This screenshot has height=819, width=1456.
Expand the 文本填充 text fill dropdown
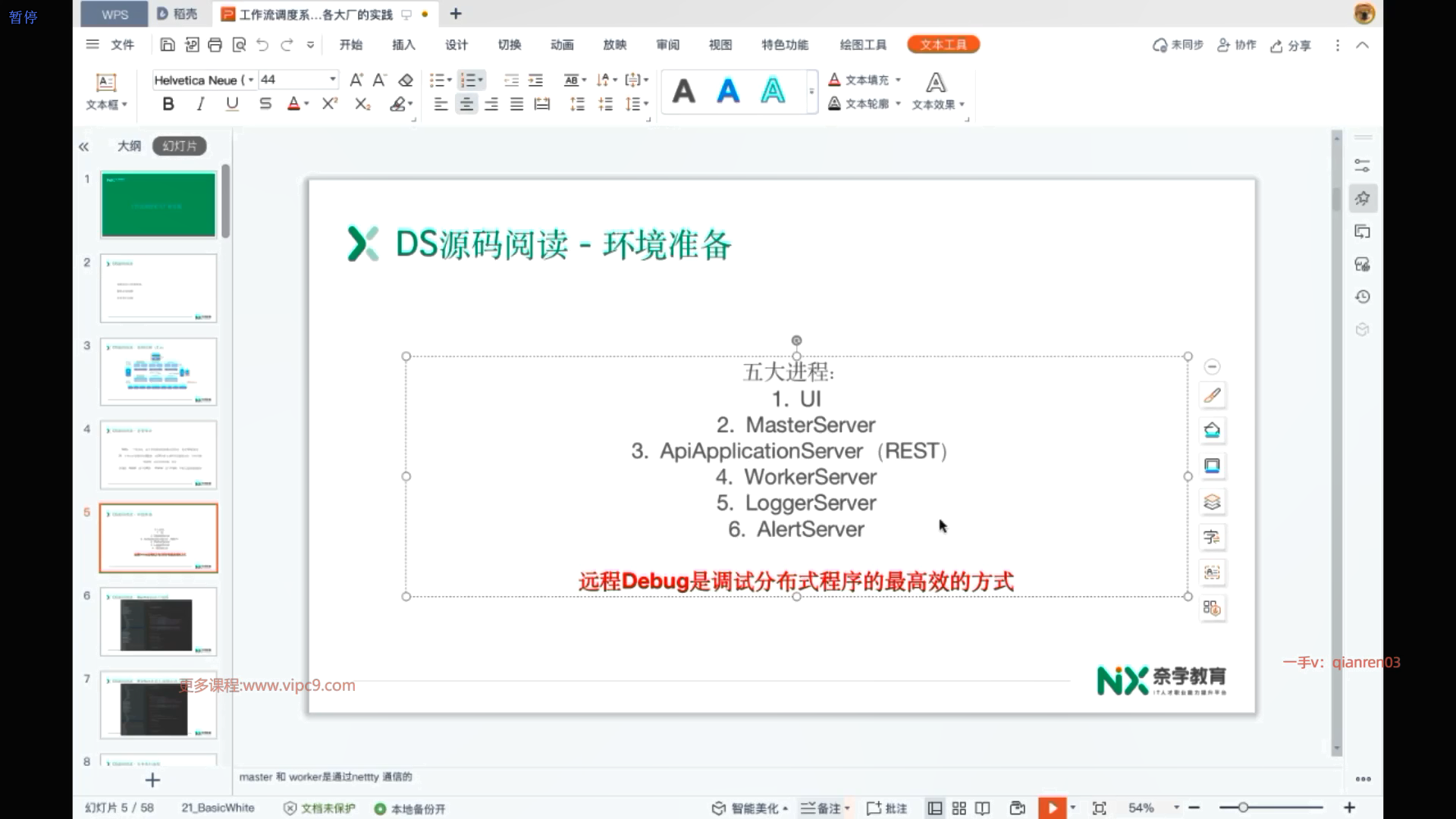click(x=899, y=80)
